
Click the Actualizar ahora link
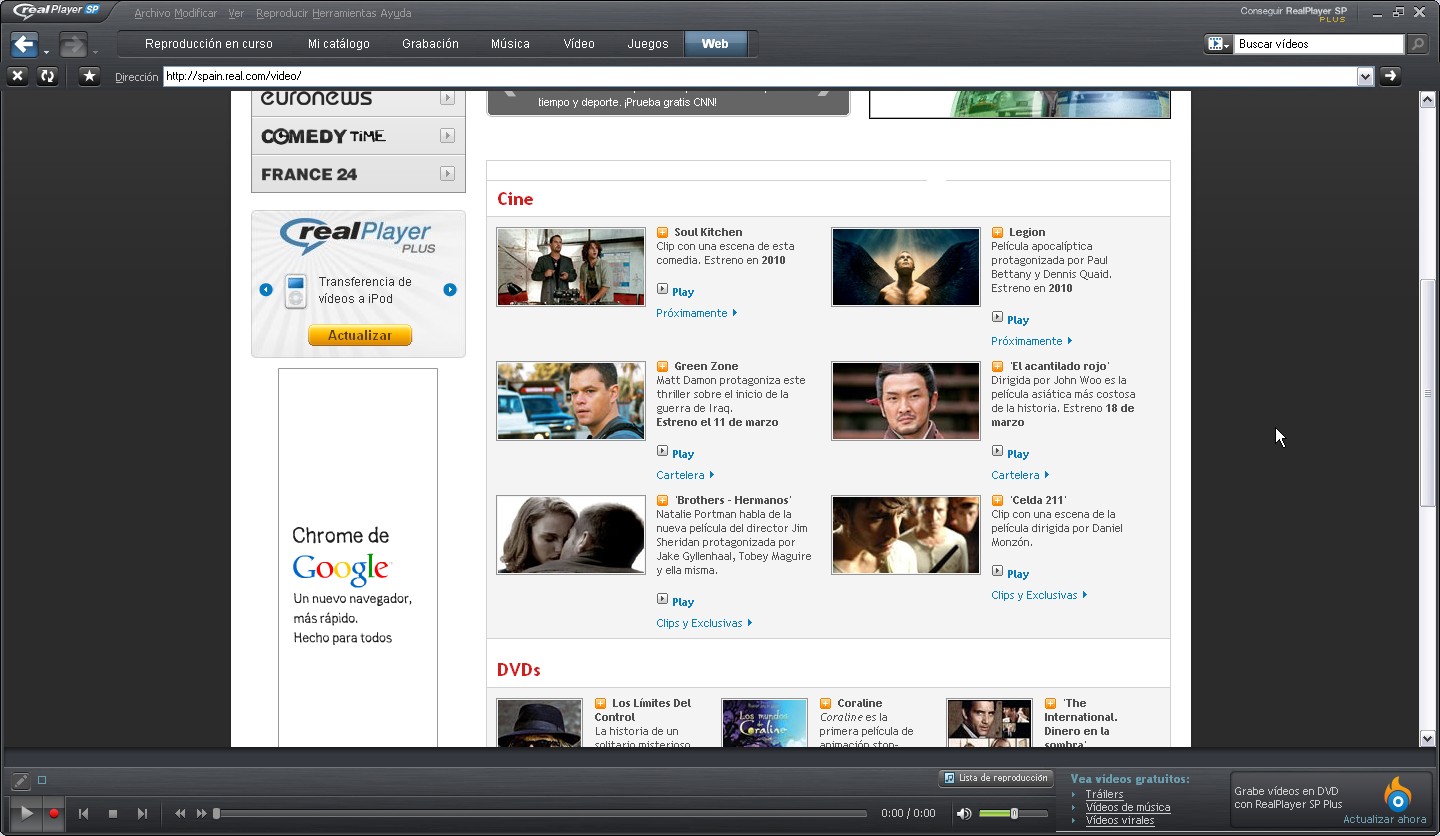(x=1385, y=820)
